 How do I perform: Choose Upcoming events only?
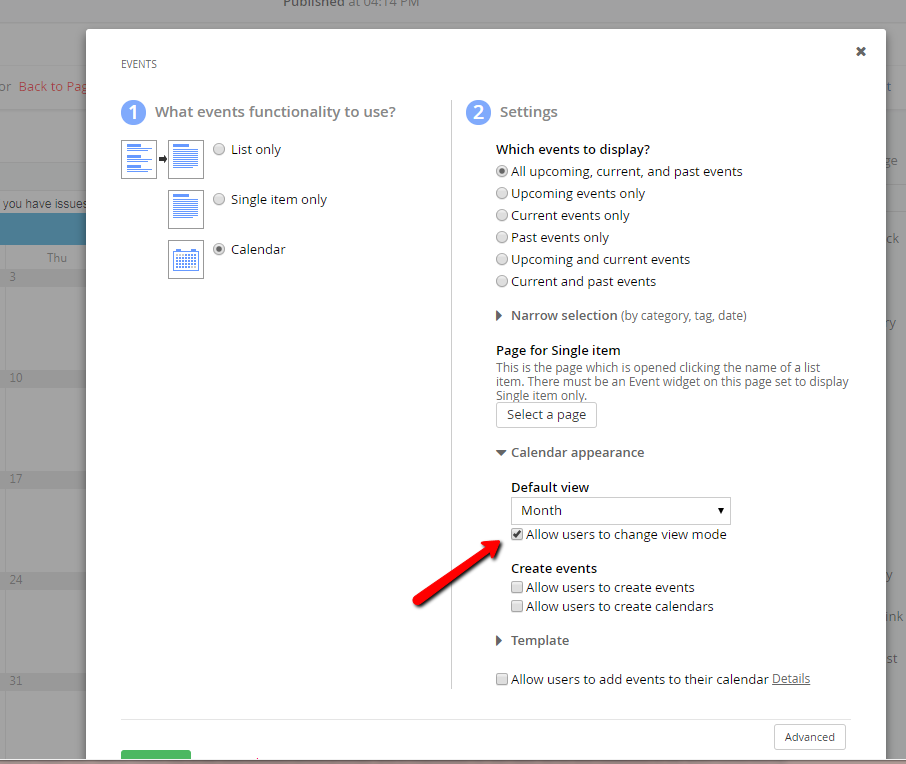click(x=502, y=194)
